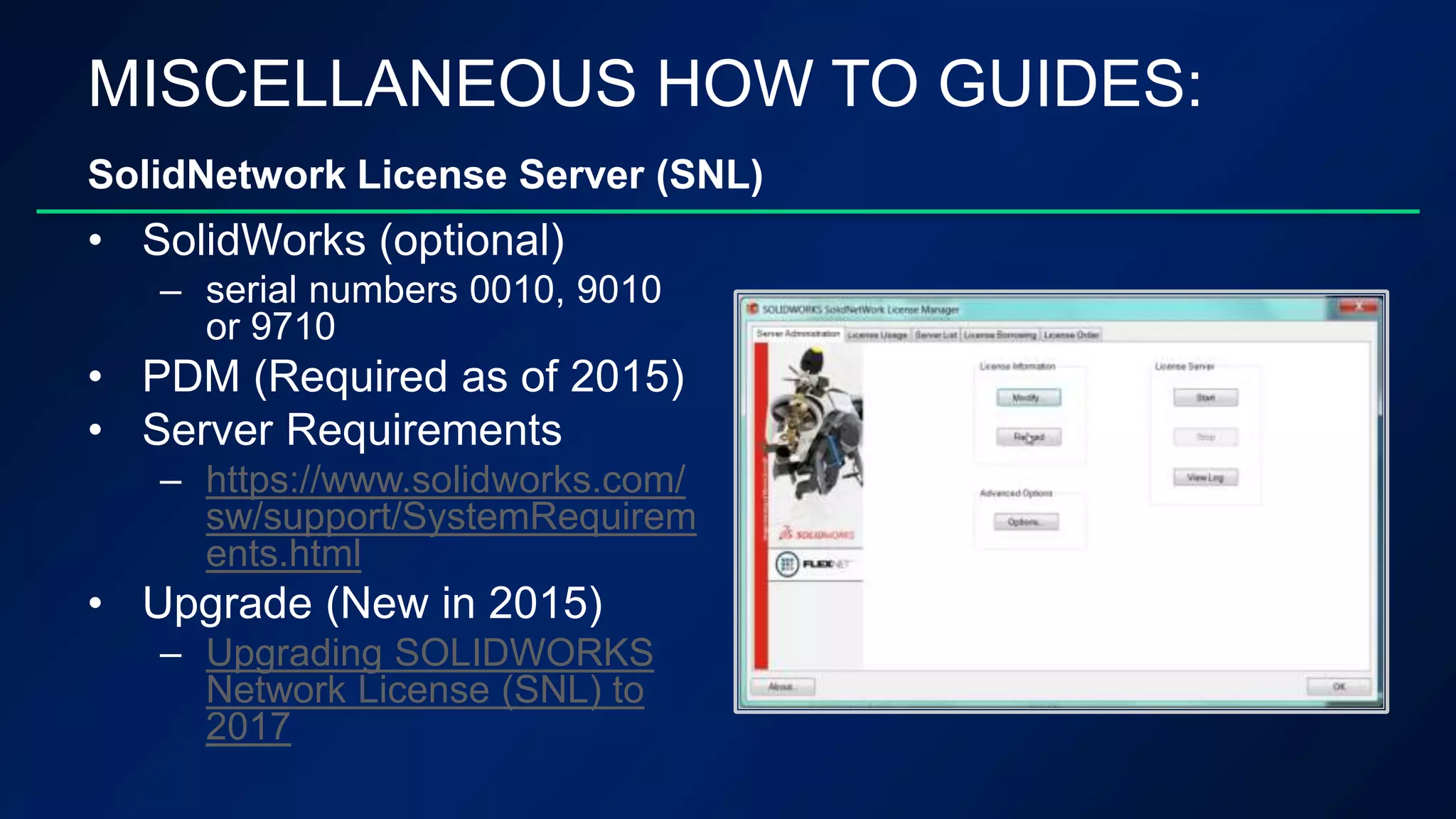Open the License Usage tab

coord(877,335)
